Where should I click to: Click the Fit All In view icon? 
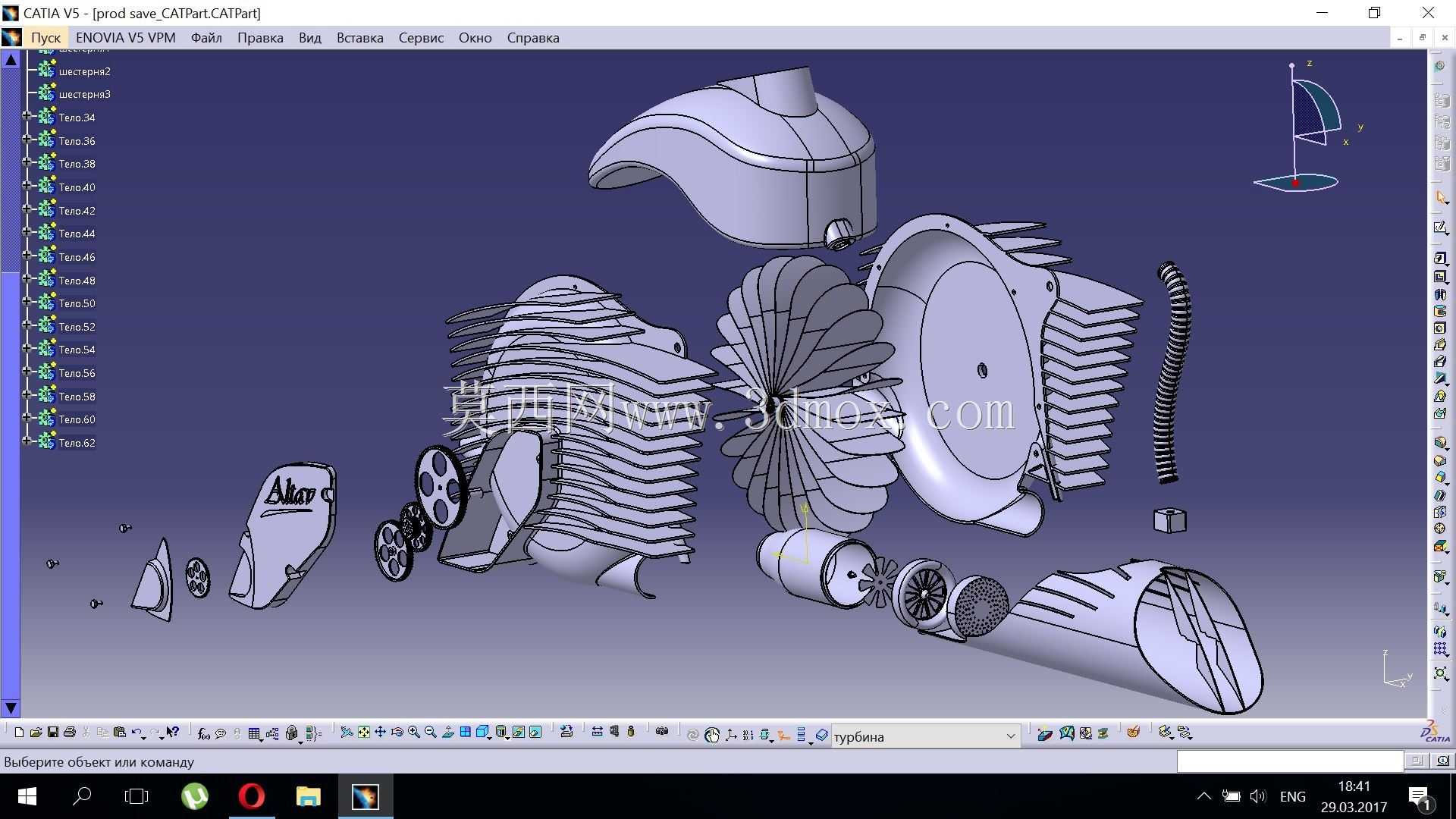pyautogui.click(x=364, y=733)
